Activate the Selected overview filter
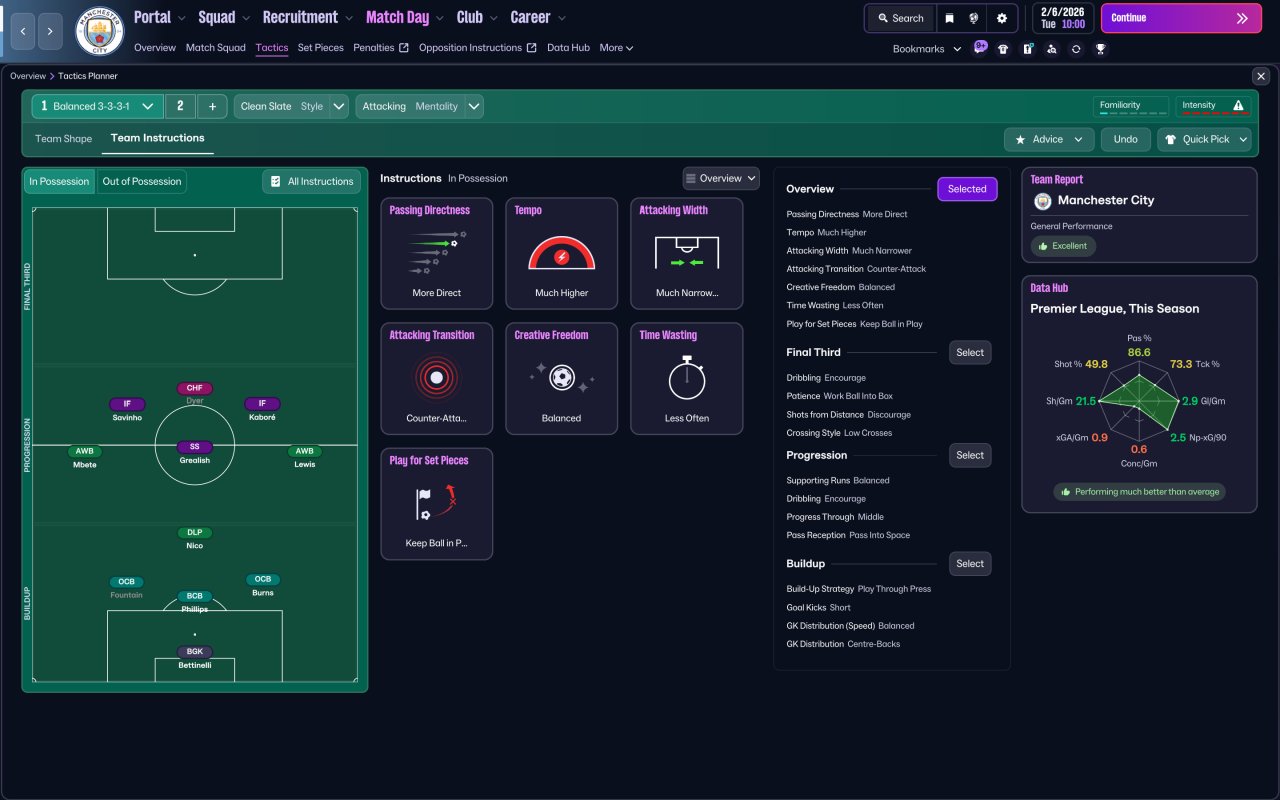Viewport: 1280px width, 800px height. (967, 189)
